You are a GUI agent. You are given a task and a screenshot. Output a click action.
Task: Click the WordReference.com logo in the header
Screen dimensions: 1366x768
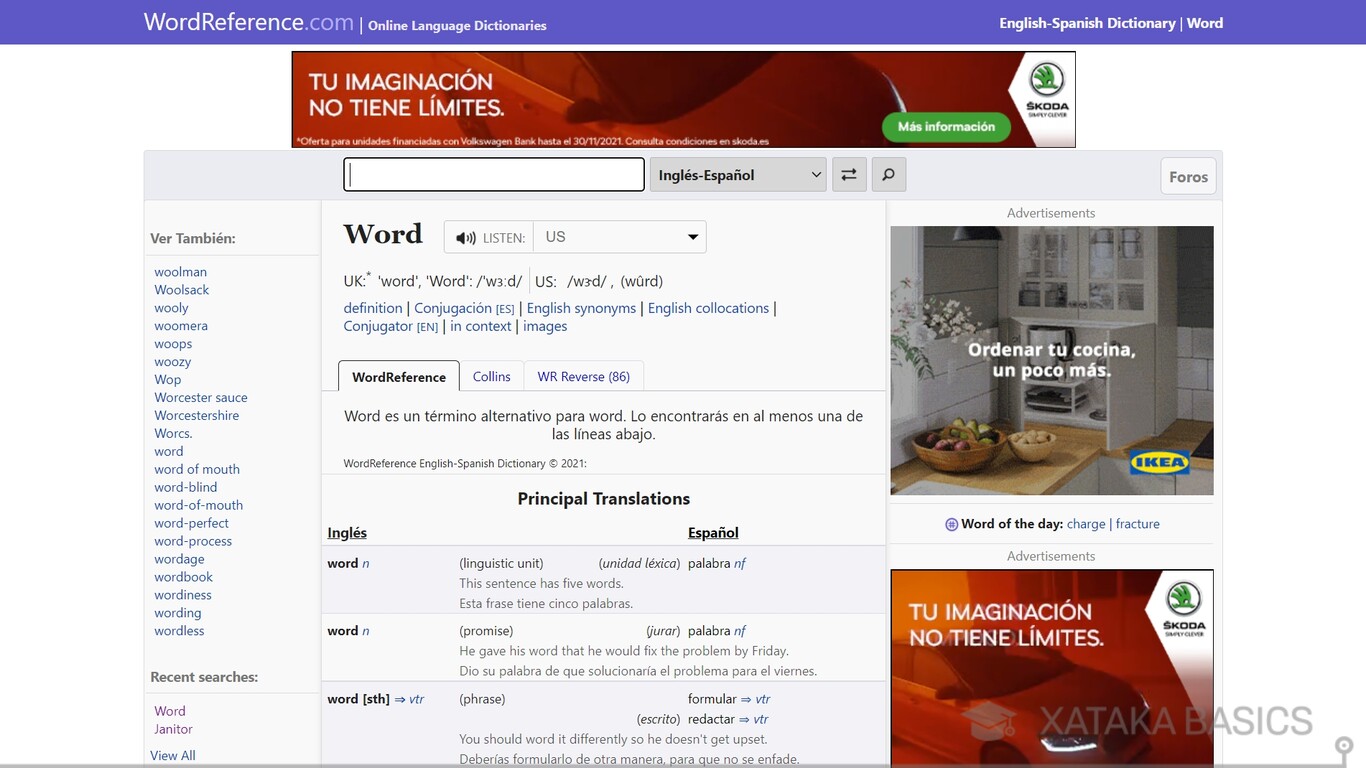[x=248, y=21]
